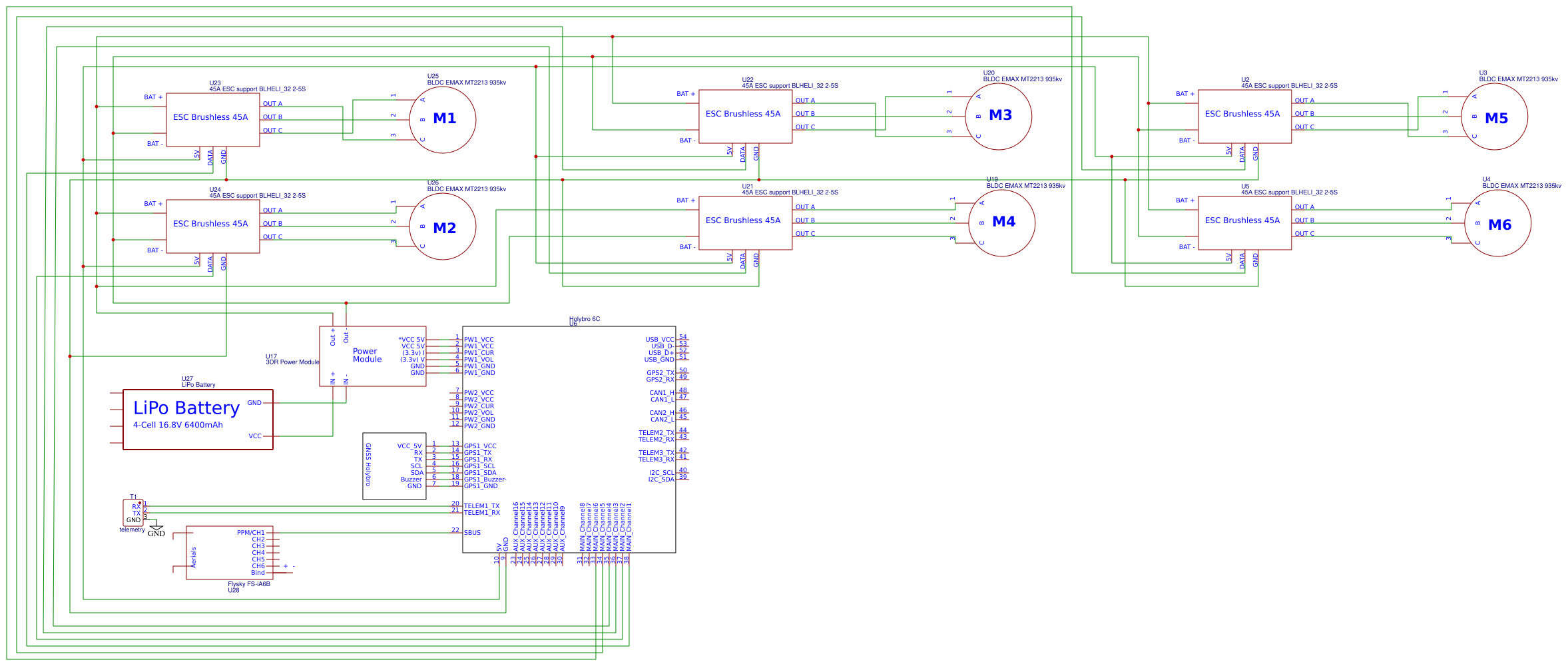Click the PPM/CH1 pin label on receiver
The width and height of the screenshot is (1568, 666).
(251, 533)
